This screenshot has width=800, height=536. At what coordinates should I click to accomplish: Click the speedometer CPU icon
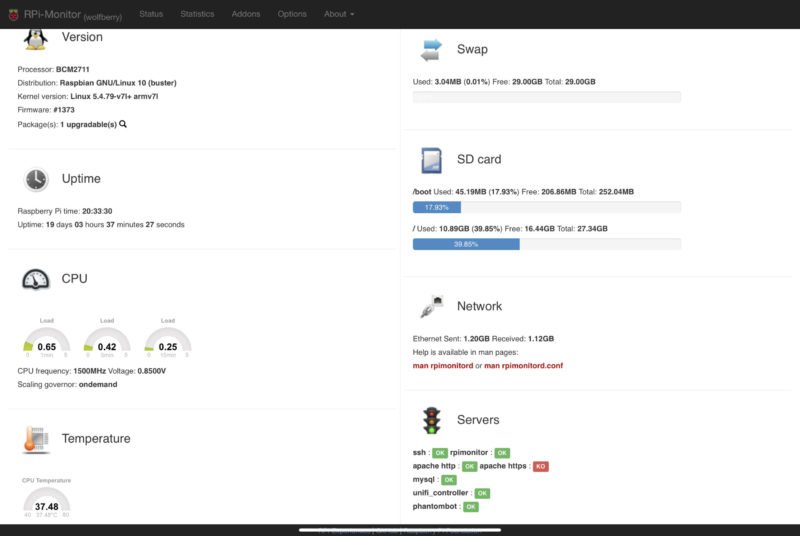36,279
